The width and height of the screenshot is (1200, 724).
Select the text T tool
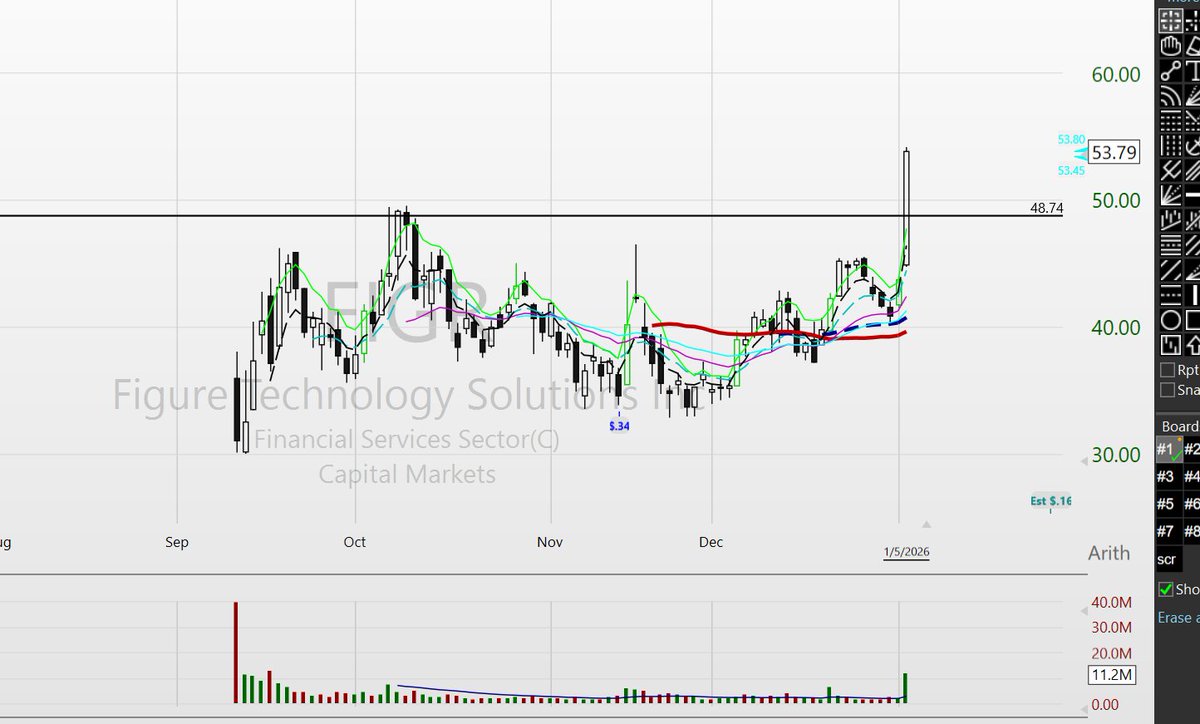(x=1193, y=70)
